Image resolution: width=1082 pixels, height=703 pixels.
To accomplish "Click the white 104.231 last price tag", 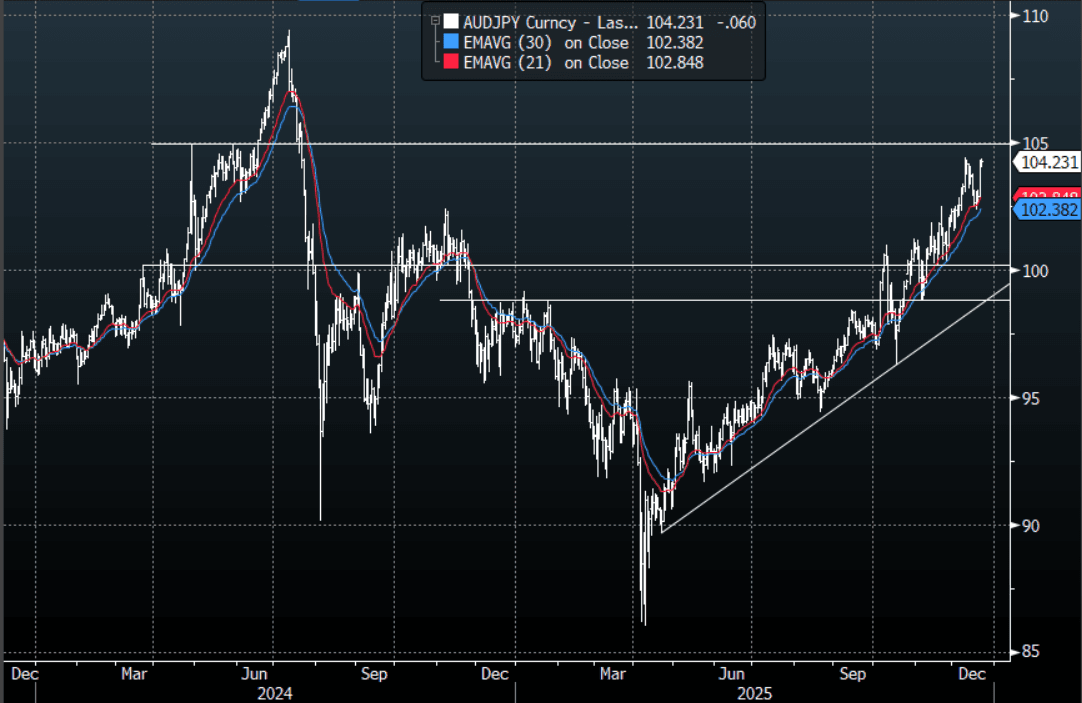I will point(1047,162).
